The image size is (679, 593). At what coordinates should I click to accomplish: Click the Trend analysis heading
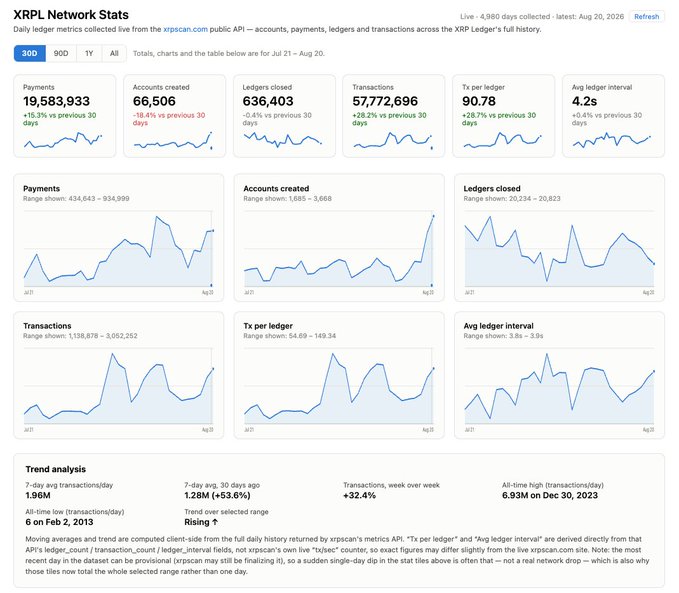(x=55, y=469)
